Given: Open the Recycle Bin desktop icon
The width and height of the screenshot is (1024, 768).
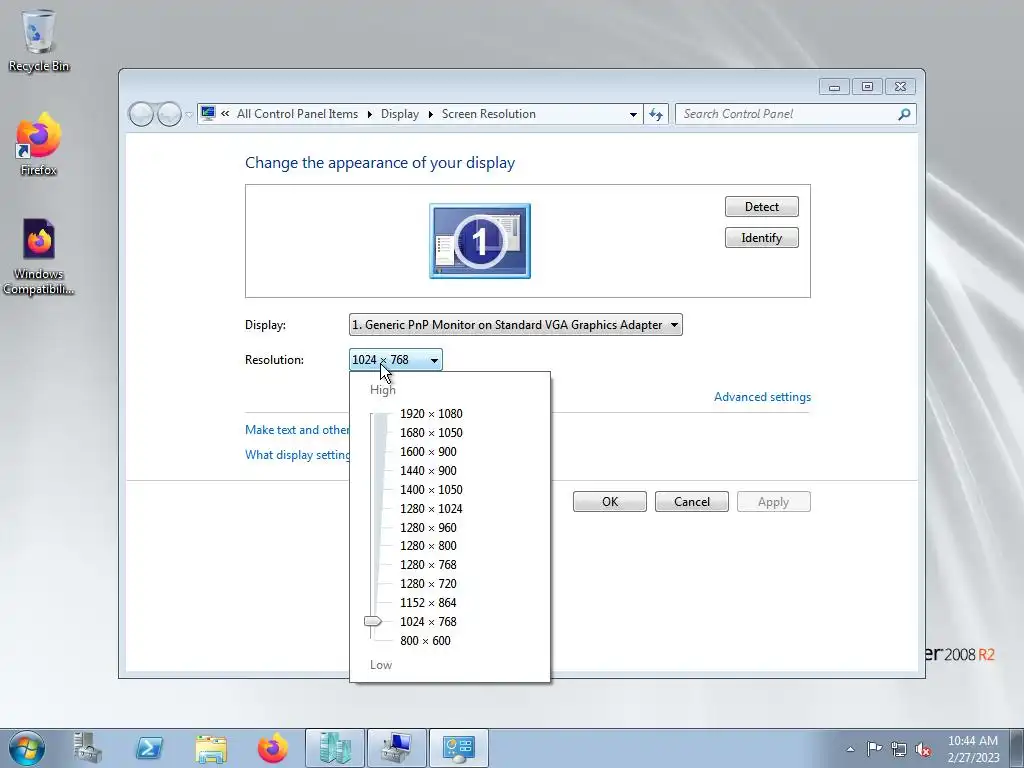Looking at the screenshot, I should (39, 40).
